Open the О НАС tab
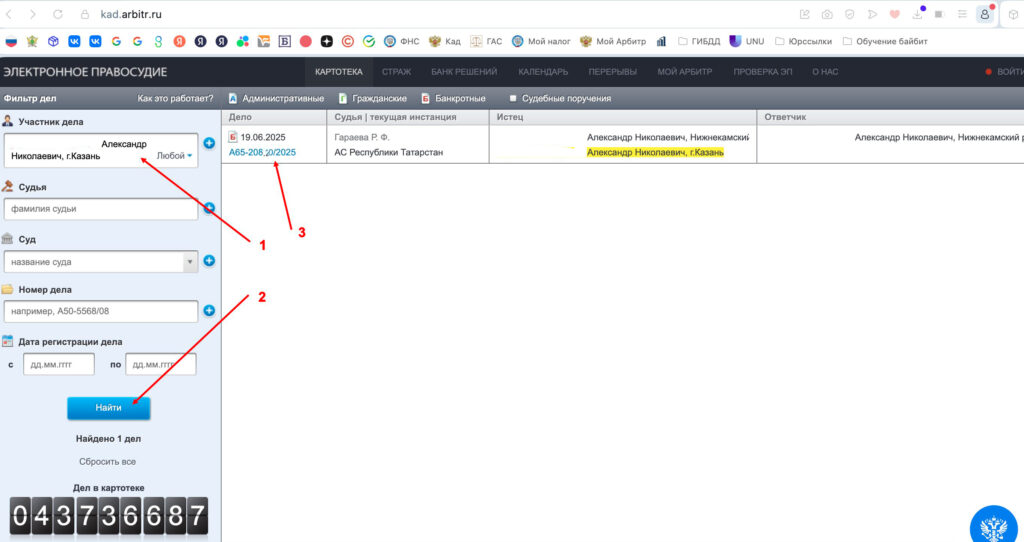Viewport: 1024px width, 542px height. pyautogui.click(x=825, y=72)
